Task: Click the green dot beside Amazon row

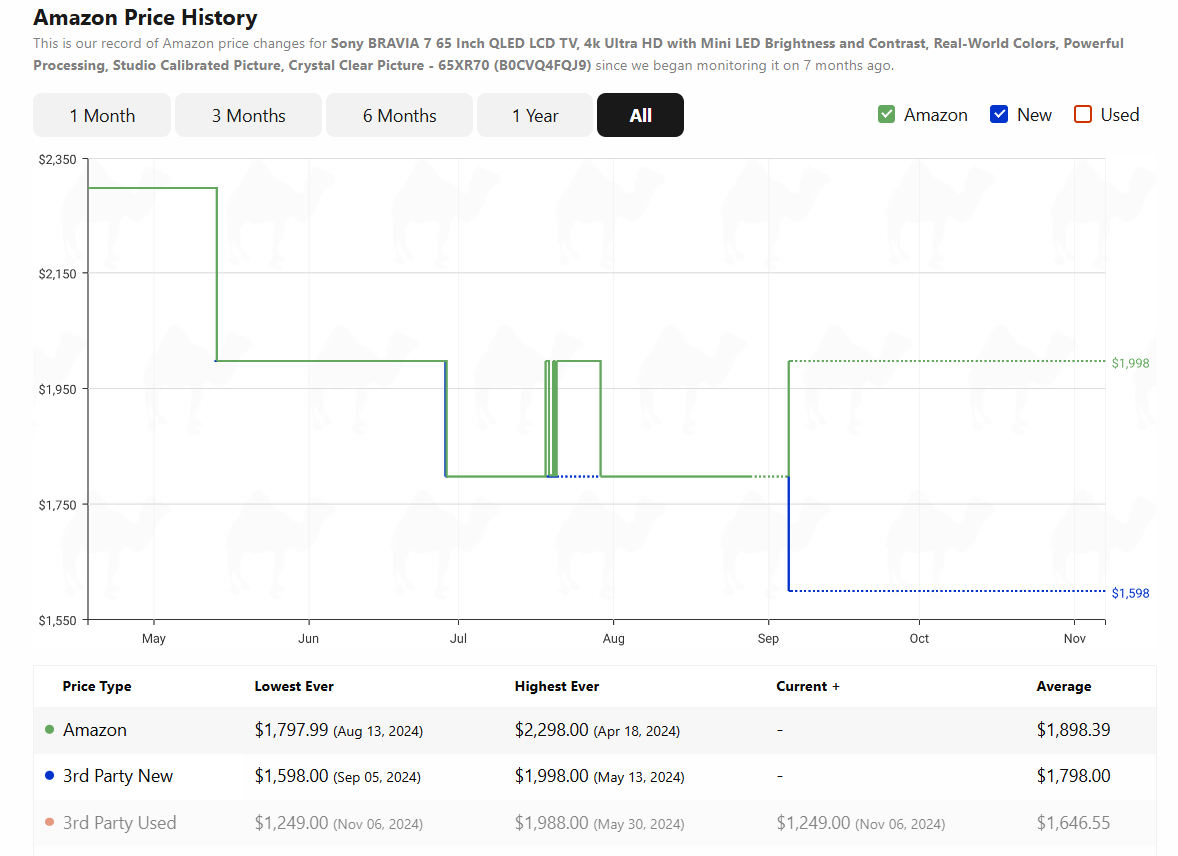Action: coord(50,730)
